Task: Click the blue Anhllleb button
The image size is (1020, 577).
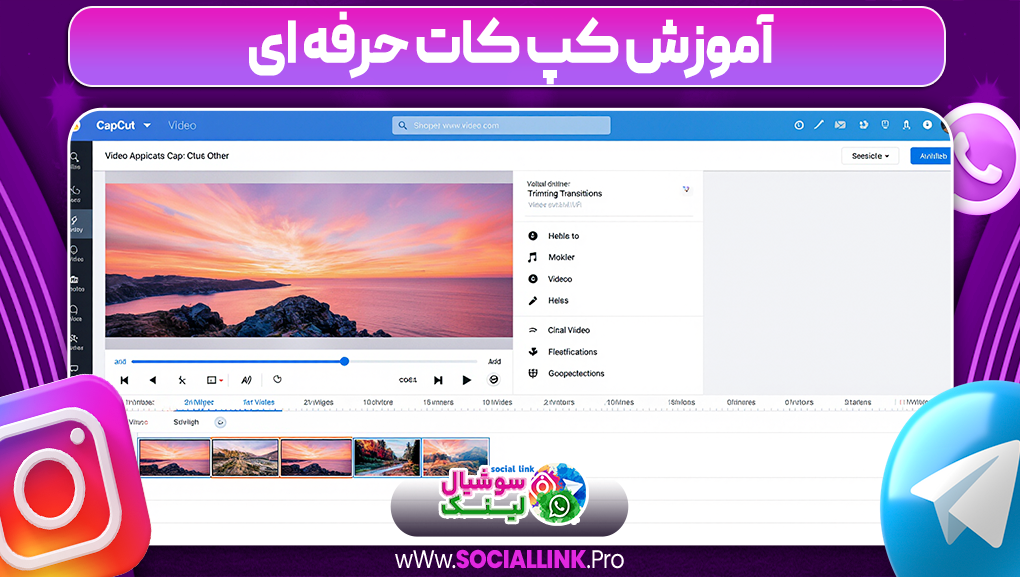Action: (932, 156)
